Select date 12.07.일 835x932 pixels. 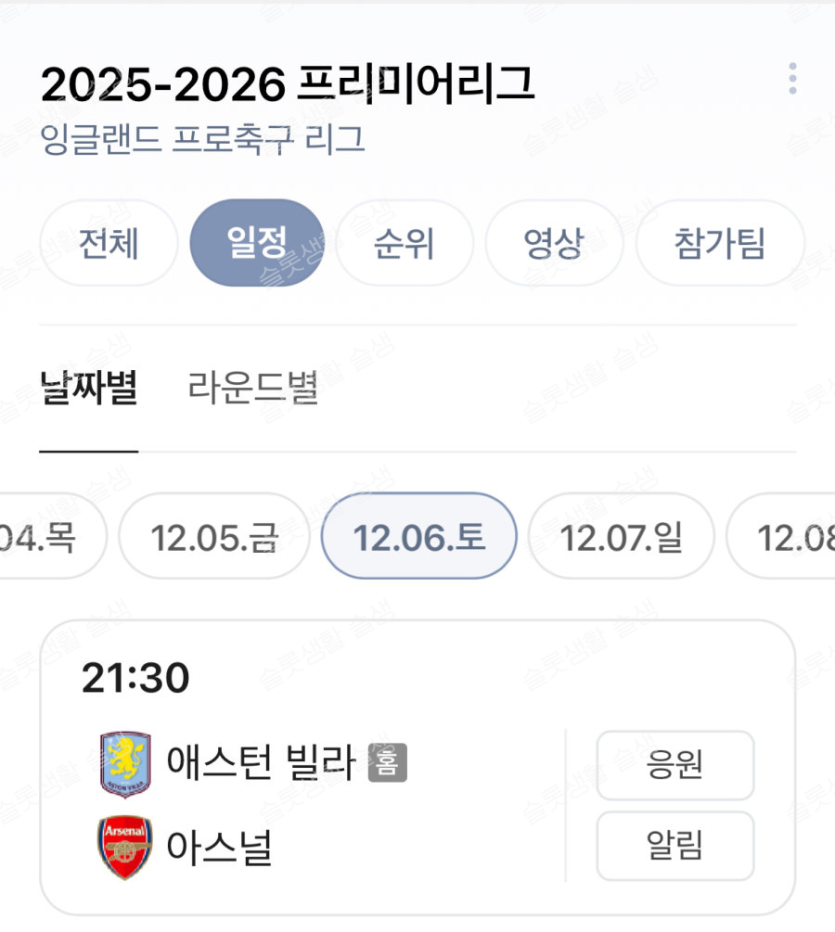pos(621,538)
